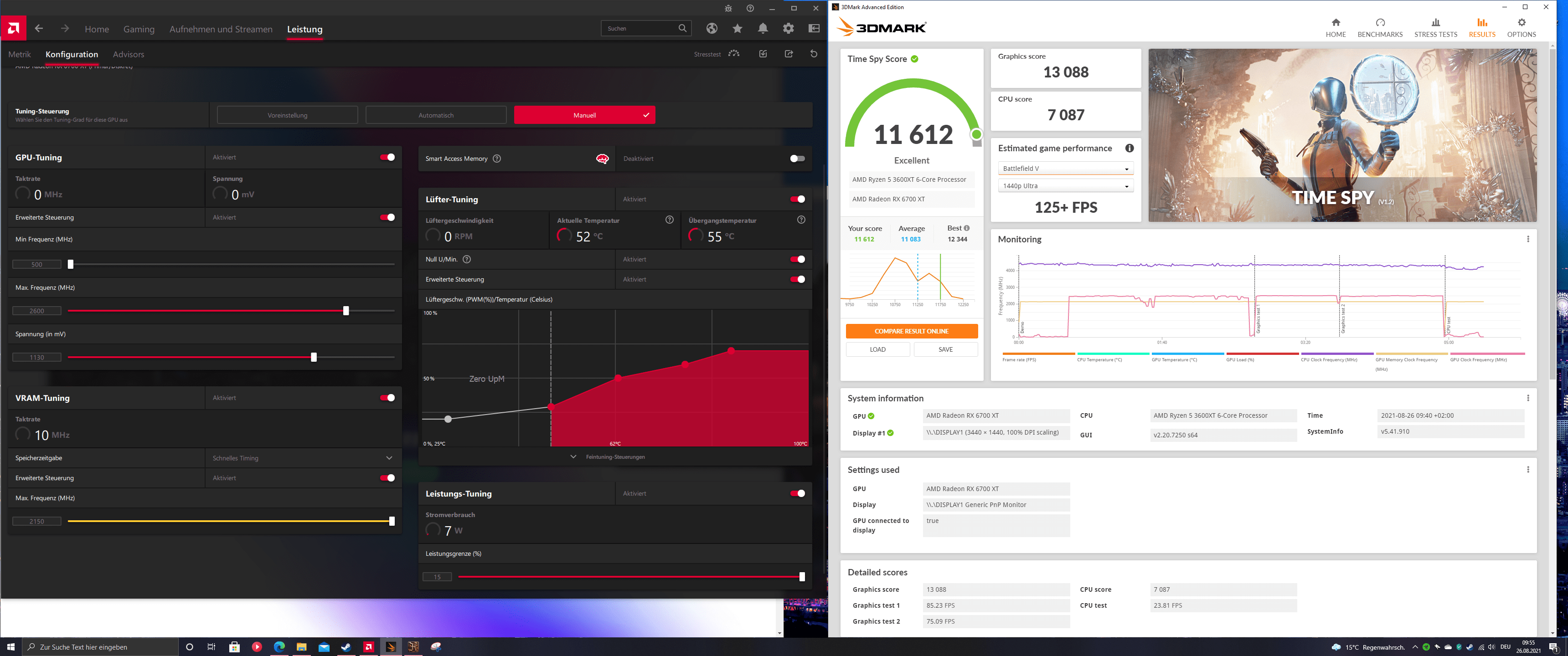Viewport: 1568px width, 656px height.
Task: Click the help icon next to Aktuelle Temperatur
Action: (670, 220)
